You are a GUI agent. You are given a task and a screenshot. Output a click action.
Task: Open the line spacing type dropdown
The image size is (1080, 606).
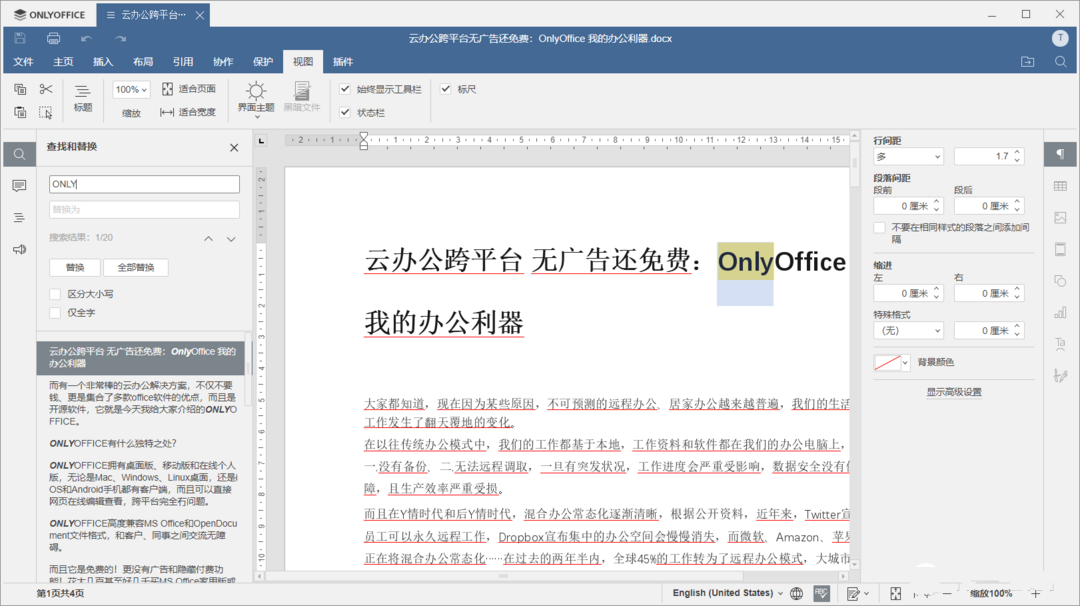908,156
